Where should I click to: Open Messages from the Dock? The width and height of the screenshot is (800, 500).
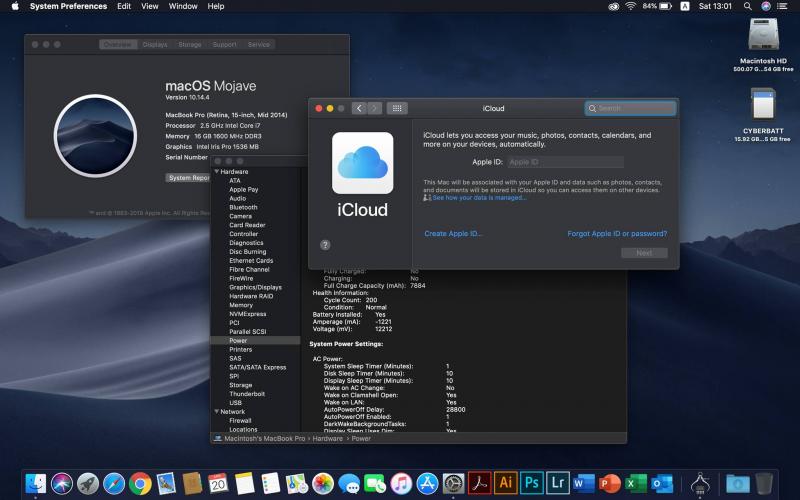pos(349,483)
